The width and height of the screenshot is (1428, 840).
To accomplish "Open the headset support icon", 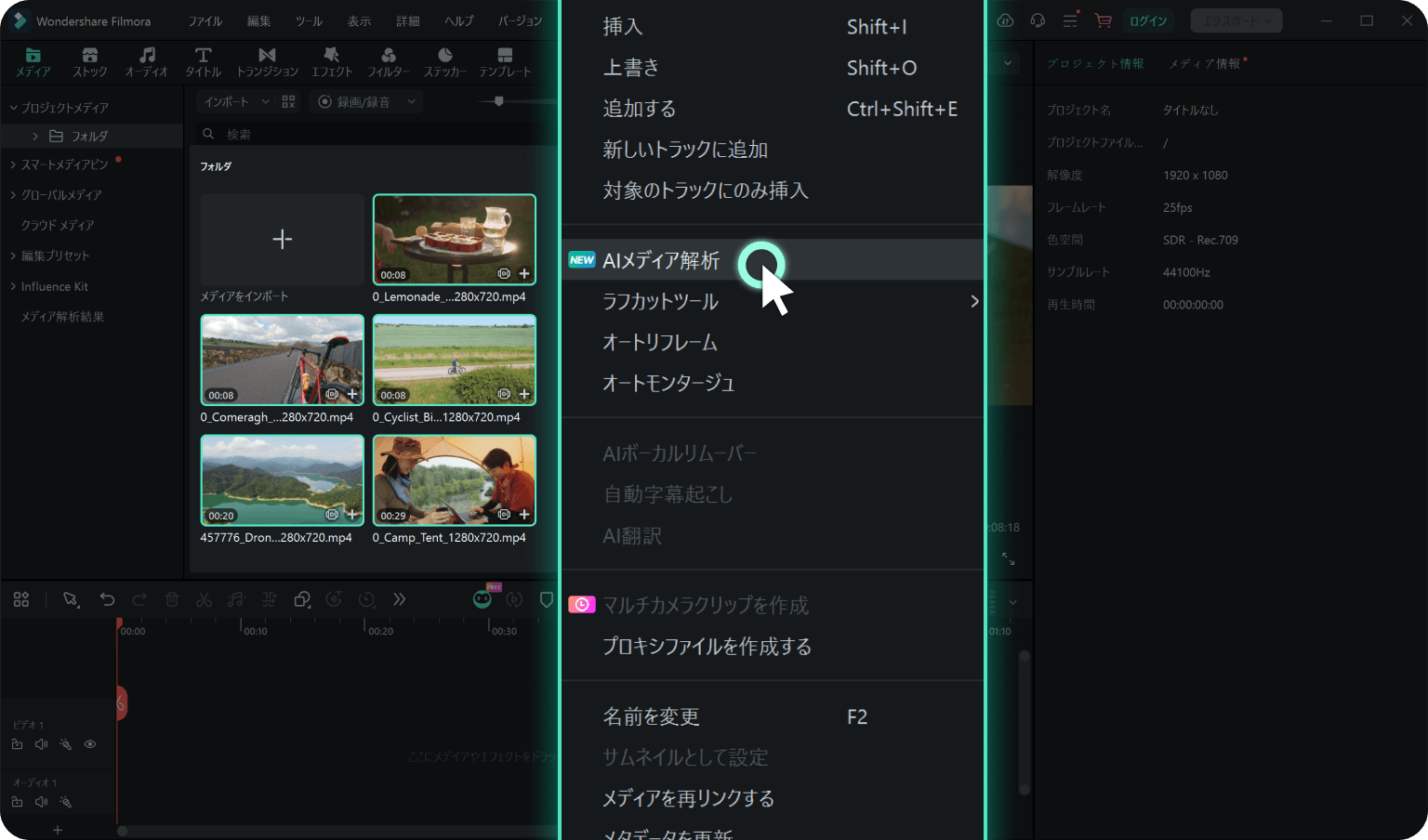I will (1038, 20).
